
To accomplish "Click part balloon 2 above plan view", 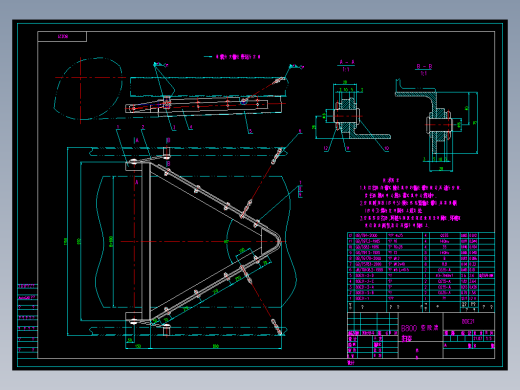I will coord(143,127).
